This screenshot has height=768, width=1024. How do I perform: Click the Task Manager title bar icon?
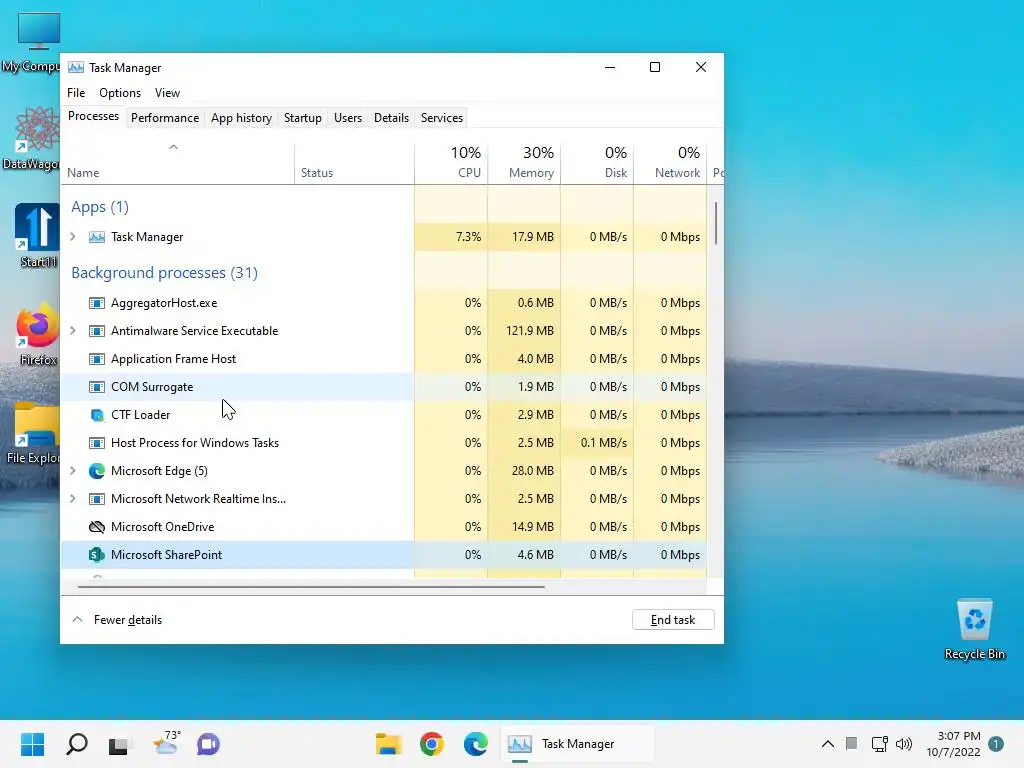tap(76, 67)
